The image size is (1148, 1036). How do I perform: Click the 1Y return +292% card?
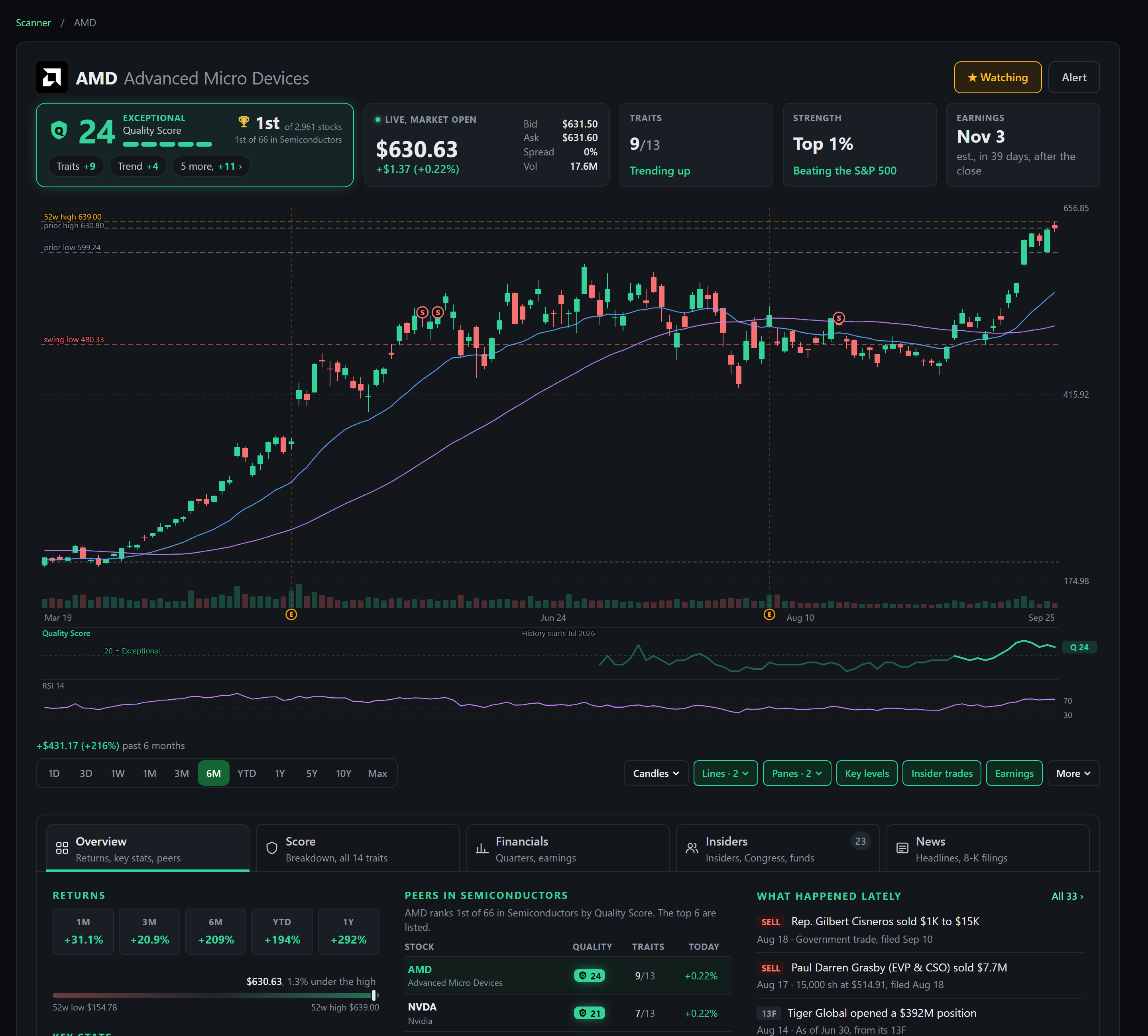348,931
